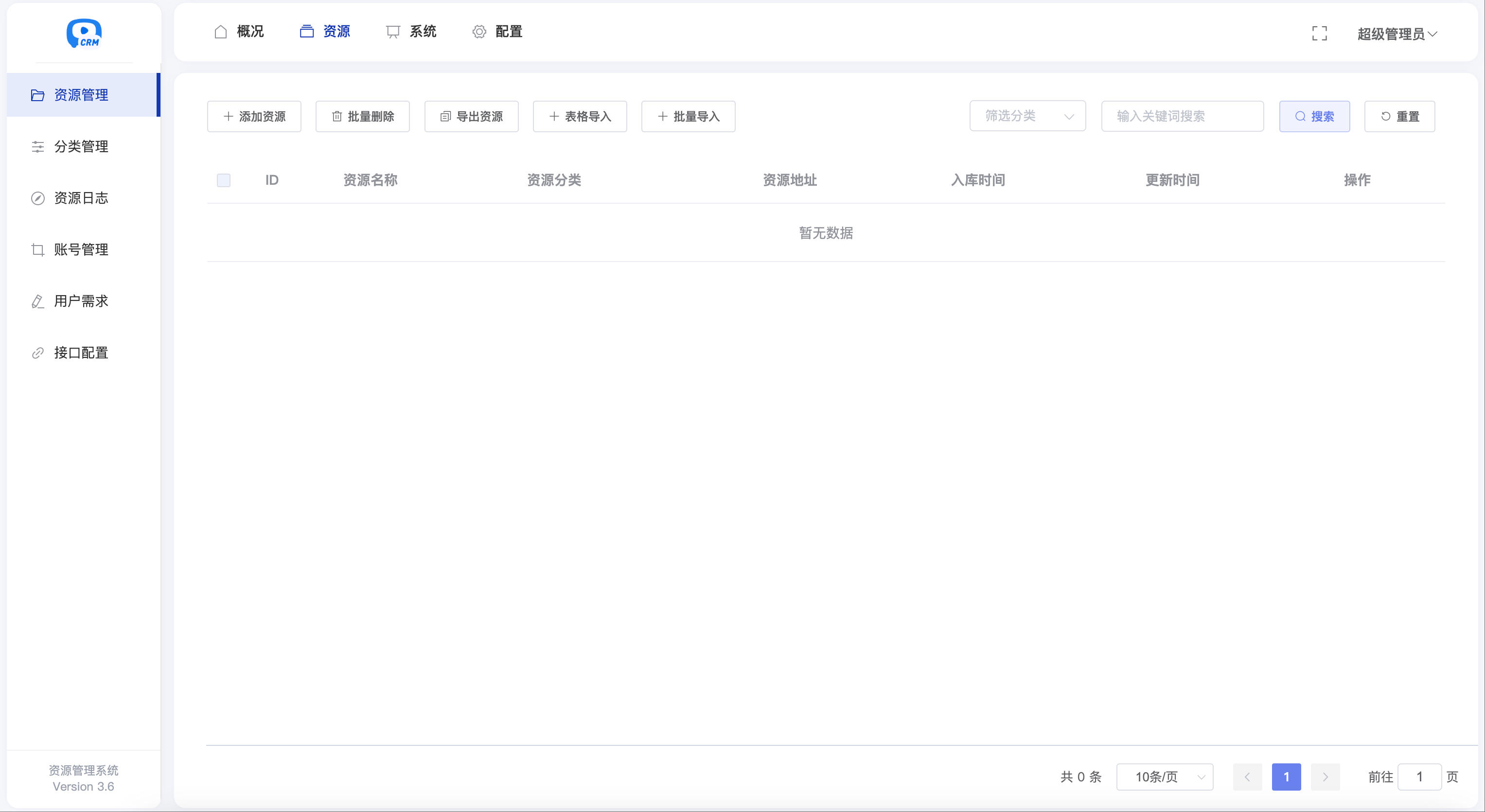Go to the 配置 top tab
The image size is (1485, 812).
[x=497, y=32]
